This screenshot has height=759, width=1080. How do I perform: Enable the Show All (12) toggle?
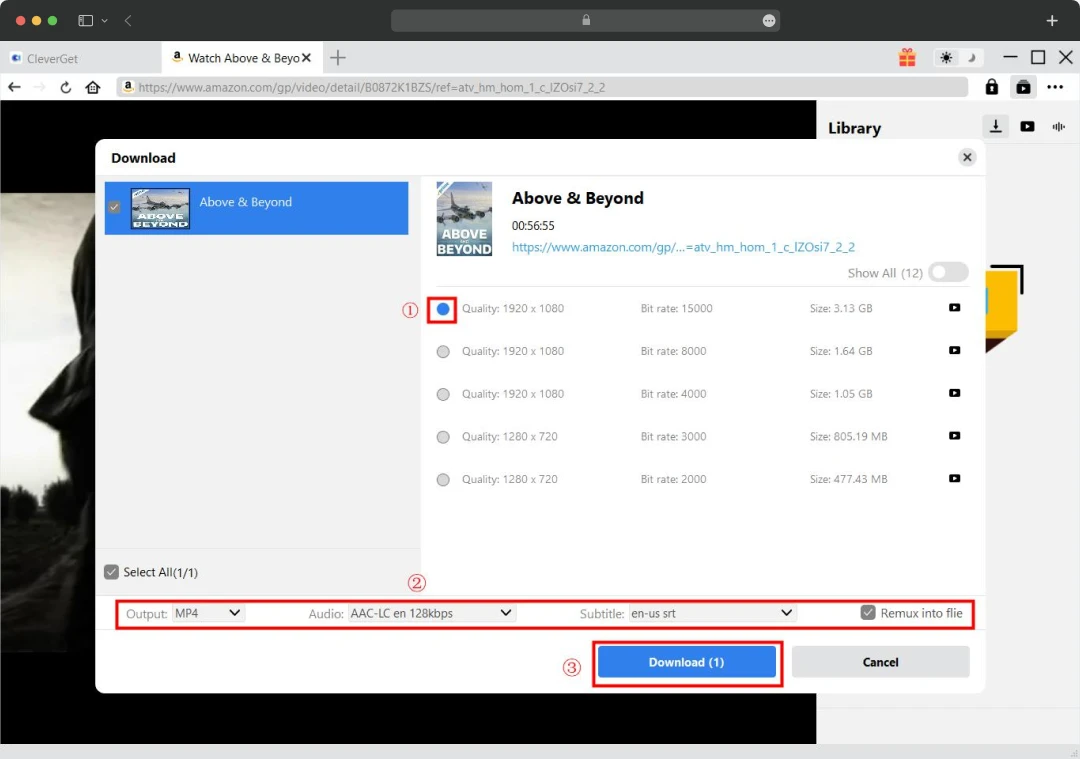click(948, 272)
